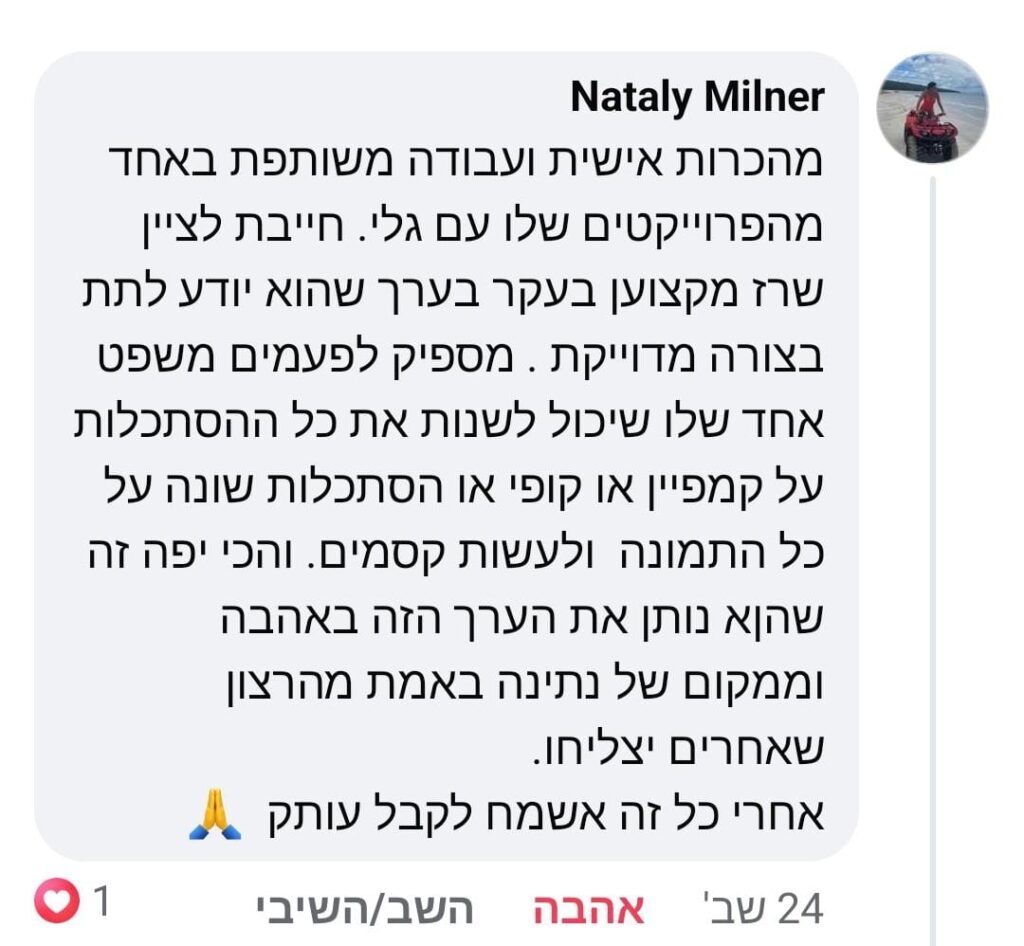1024x946 pixels.
Task: Open Nataly Milner's profile picture
Action: (x=932, y=107)
